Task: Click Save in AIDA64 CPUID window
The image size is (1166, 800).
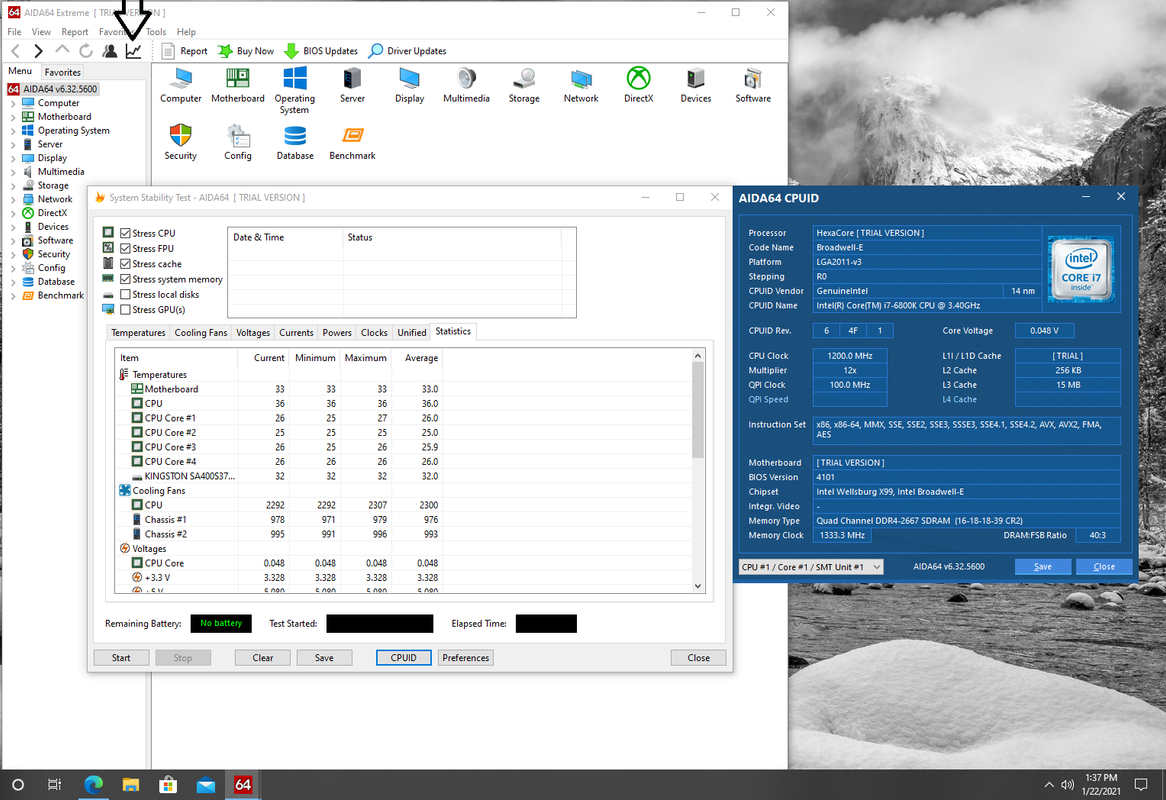Action: click(x=1043, y=567)
